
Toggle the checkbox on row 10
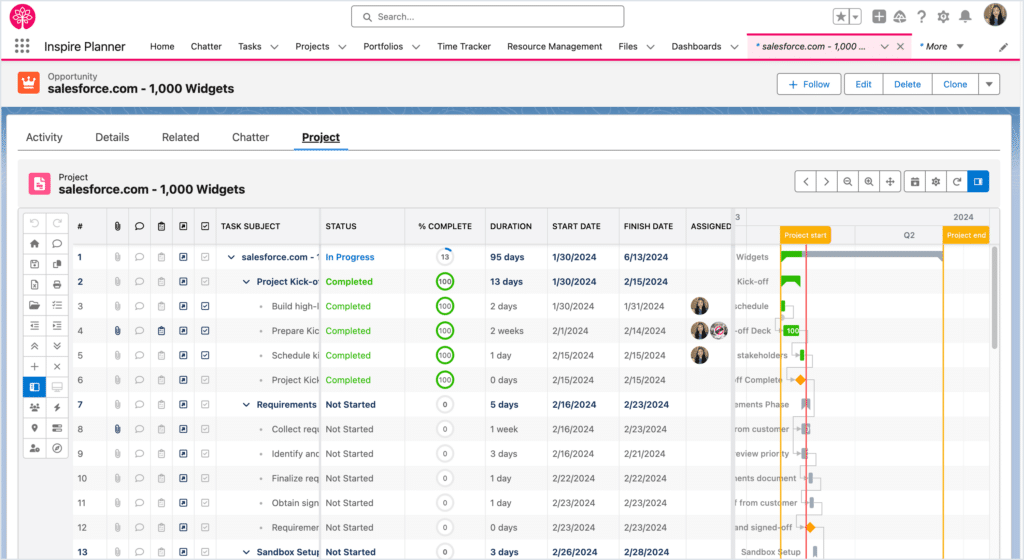coord(205,478)
